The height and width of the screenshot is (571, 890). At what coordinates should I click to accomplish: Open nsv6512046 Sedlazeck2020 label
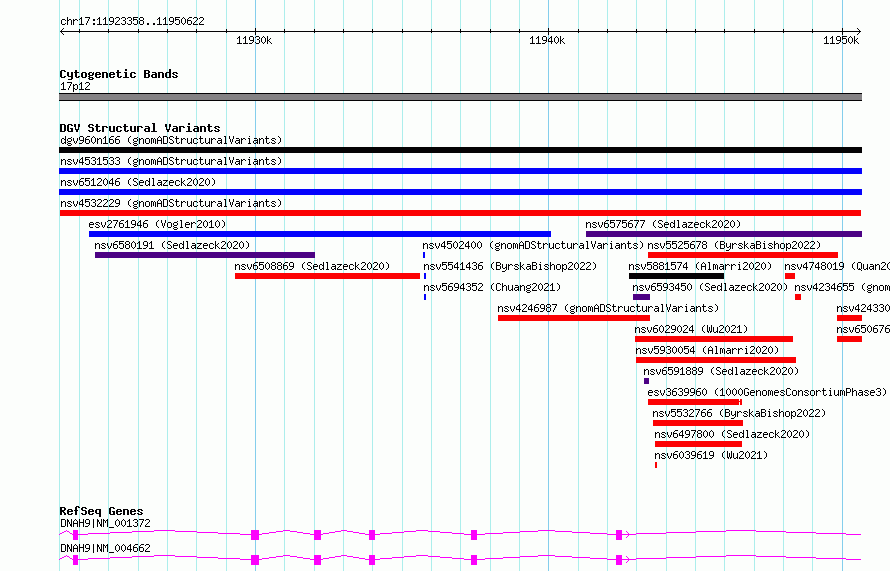pos(138,182)
